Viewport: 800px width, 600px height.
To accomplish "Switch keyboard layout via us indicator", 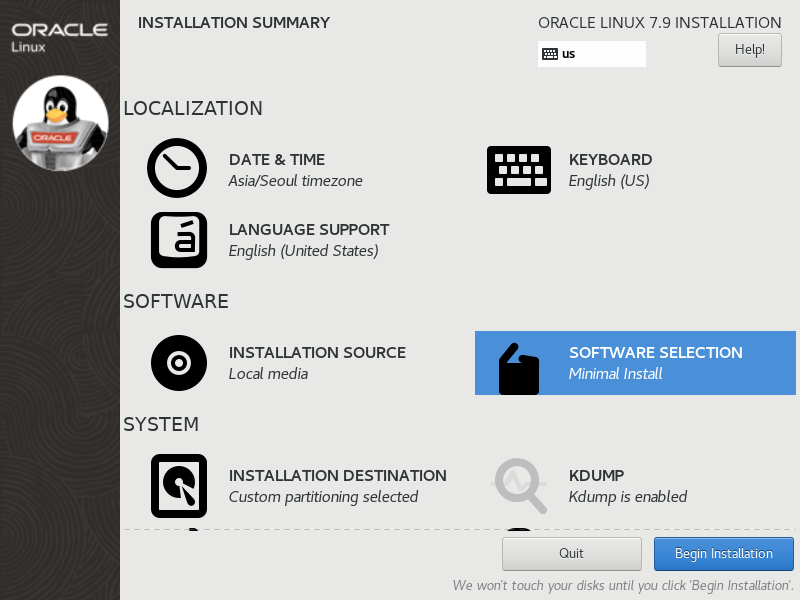I will coord(592,54).
